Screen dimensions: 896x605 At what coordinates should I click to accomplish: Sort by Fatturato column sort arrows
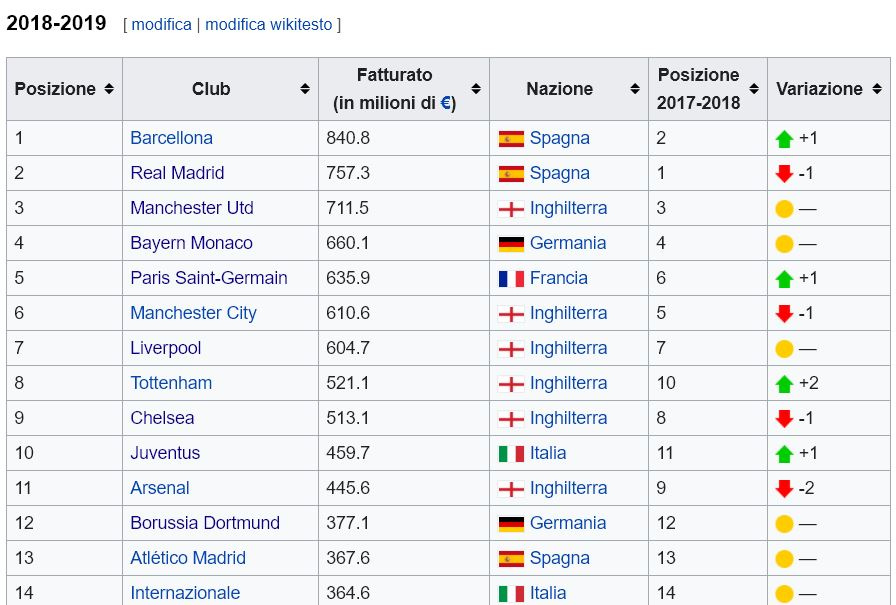[475, 89]
